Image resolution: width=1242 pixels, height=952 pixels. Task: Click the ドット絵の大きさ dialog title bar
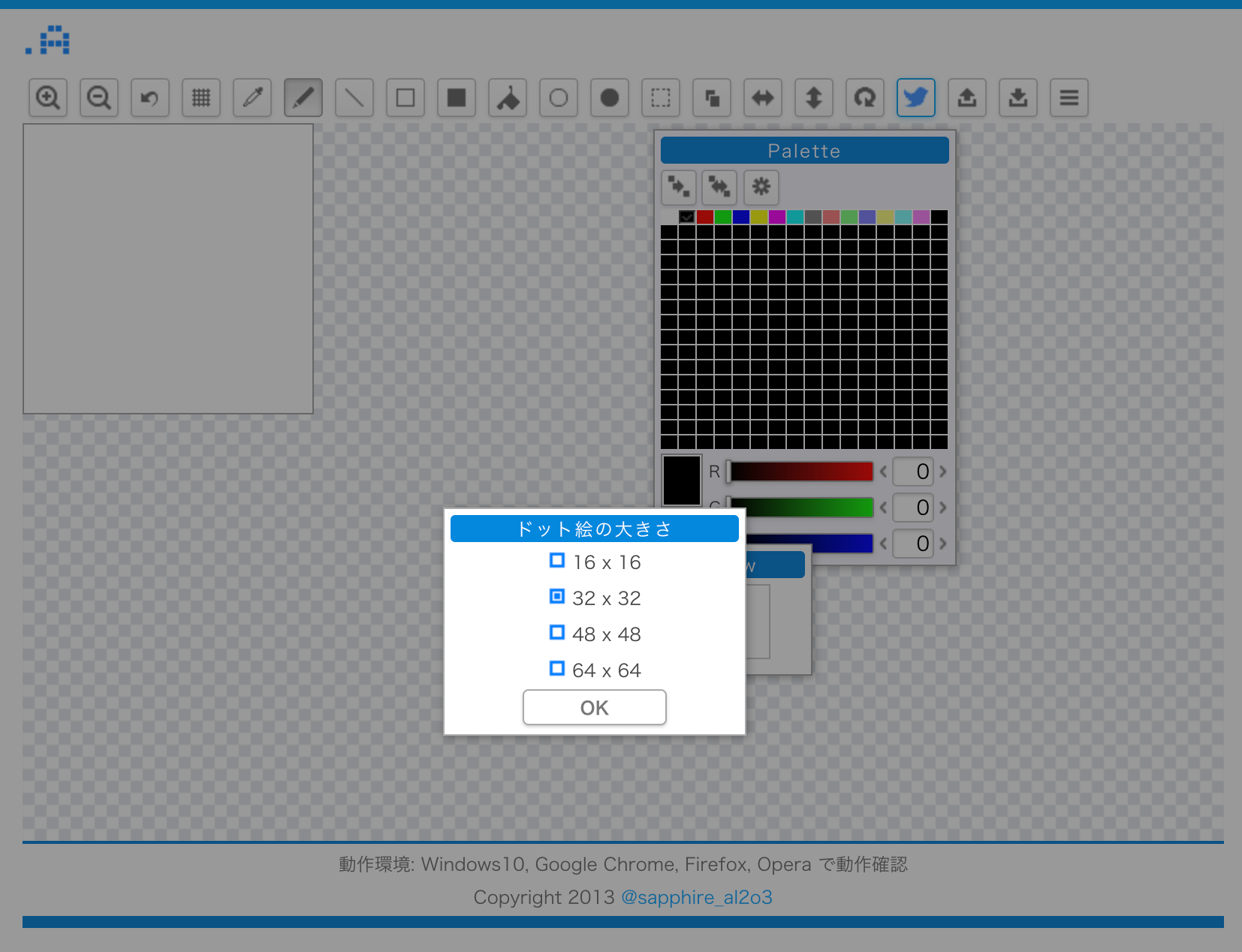(595, 529)
